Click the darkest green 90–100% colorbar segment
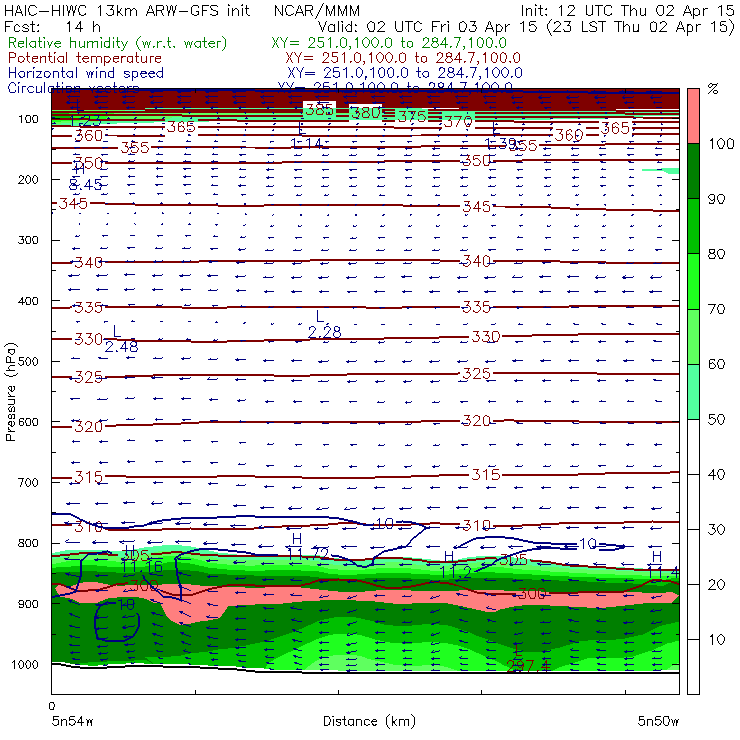 693,171
